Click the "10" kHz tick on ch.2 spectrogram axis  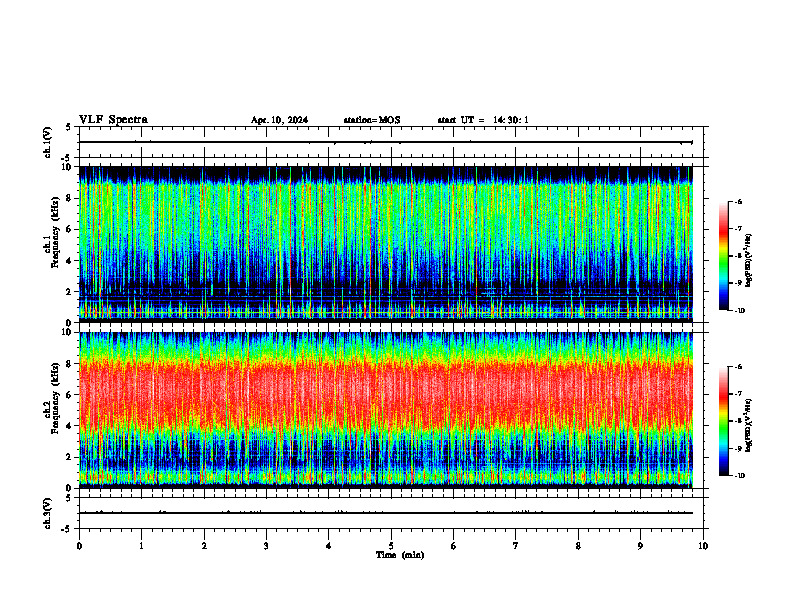tap(68, 332)
